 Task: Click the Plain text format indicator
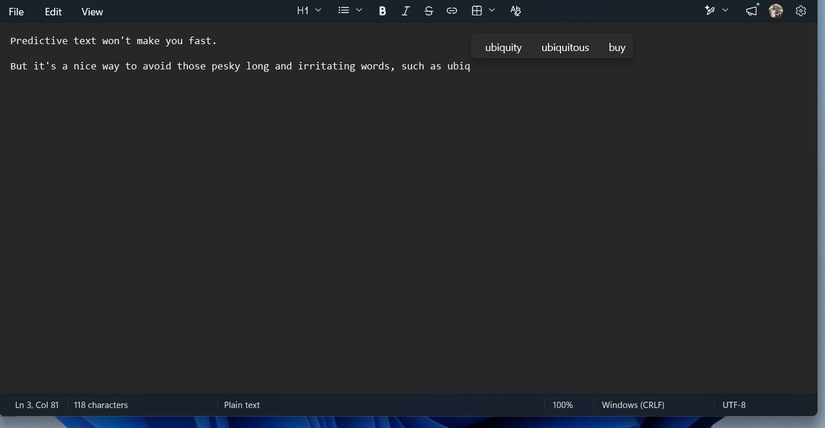242,405
